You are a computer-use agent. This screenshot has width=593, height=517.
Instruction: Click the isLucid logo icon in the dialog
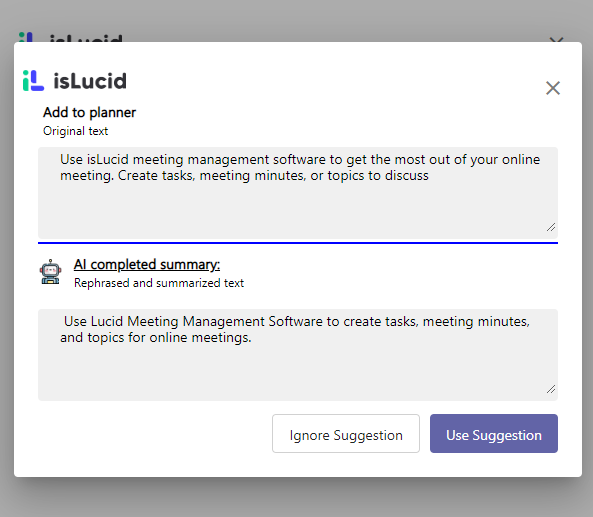pyautogui.click(x=33, y=81)
